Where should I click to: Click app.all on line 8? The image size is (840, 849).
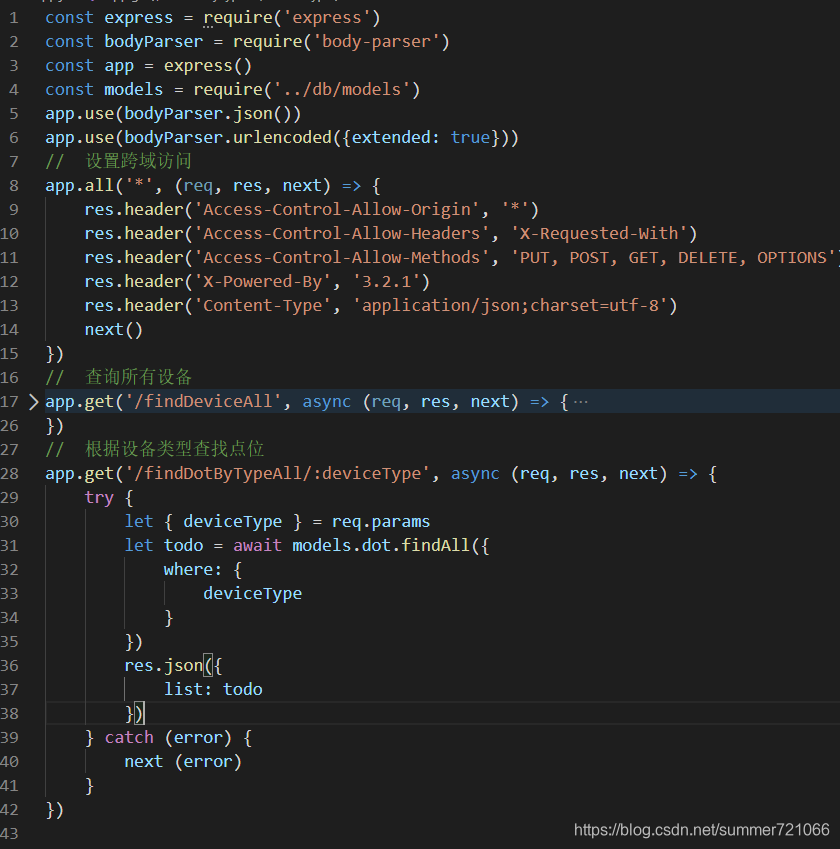tap(80, 185)
